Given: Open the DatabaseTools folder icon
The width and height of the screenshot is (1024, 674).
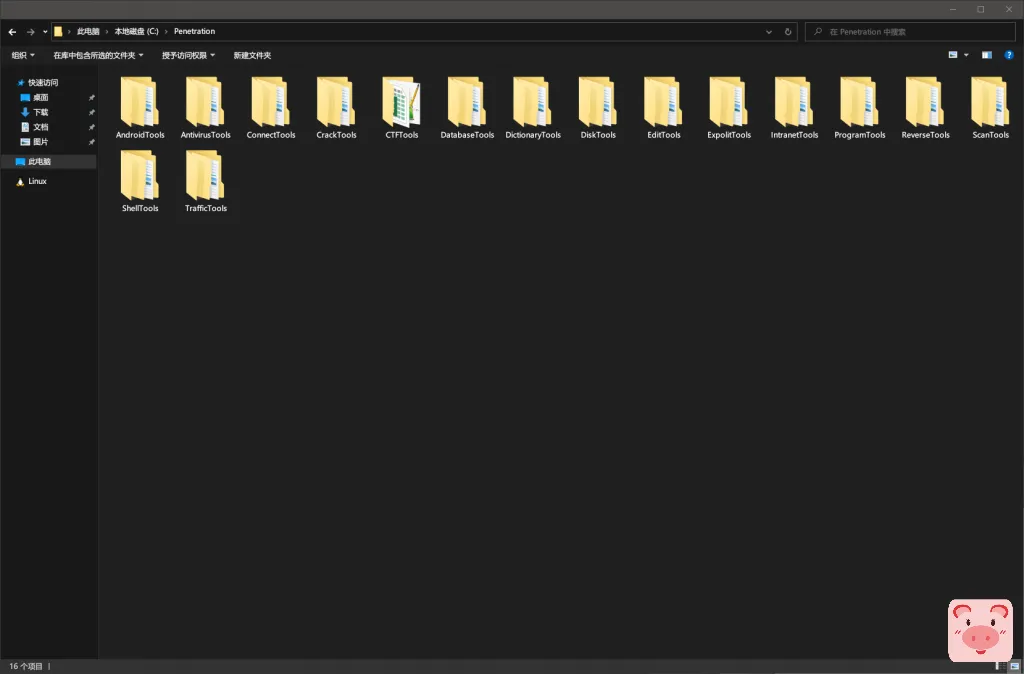Looking at the screenshot, I should click(467, 101).
